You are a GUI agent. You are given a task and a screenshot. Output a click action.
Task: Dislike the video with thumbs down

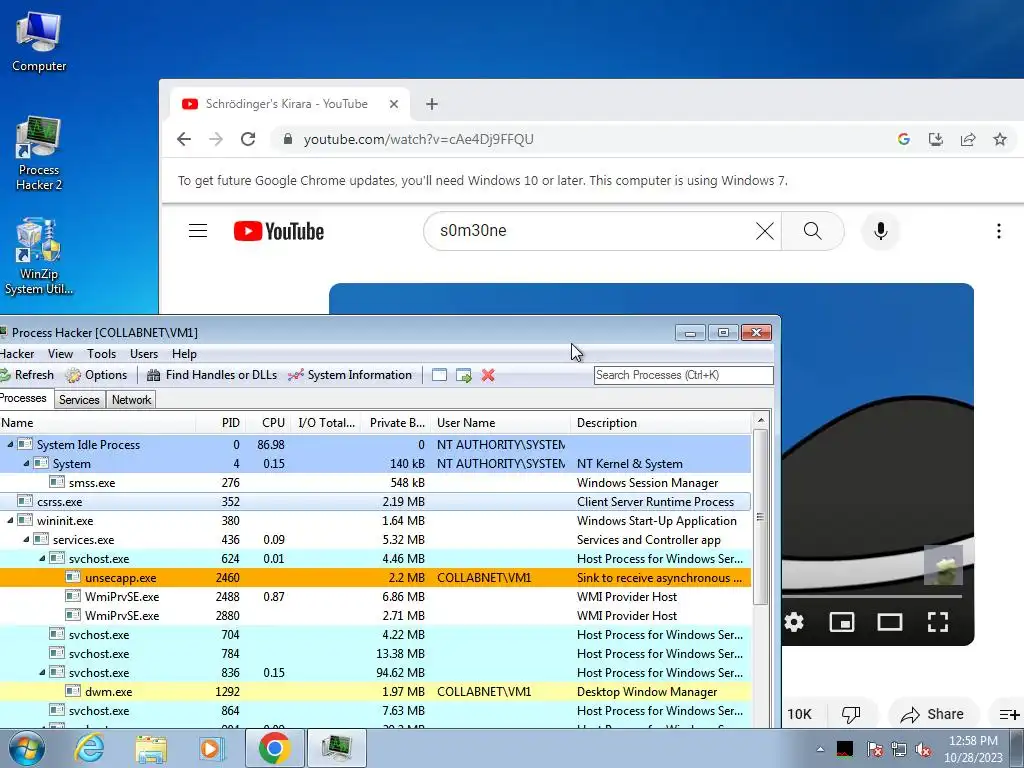point(851,714)
